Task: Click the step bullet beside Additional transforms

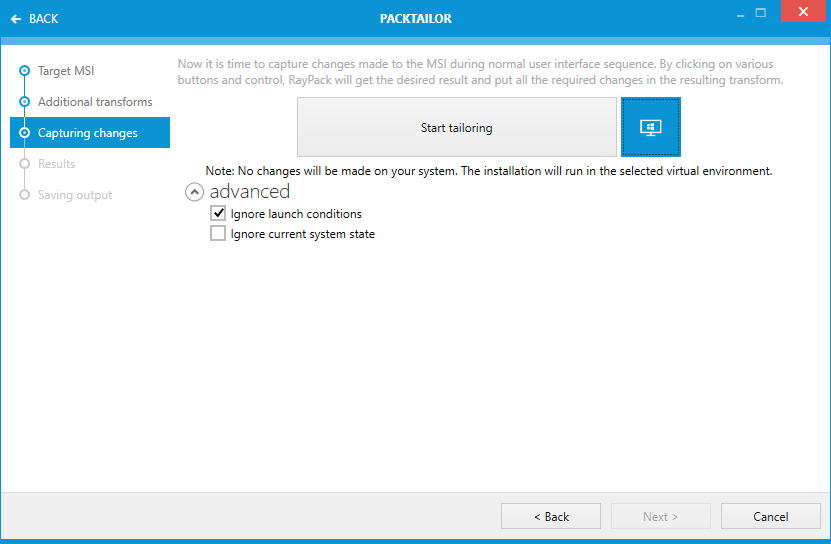Action: tap(24, 102)
